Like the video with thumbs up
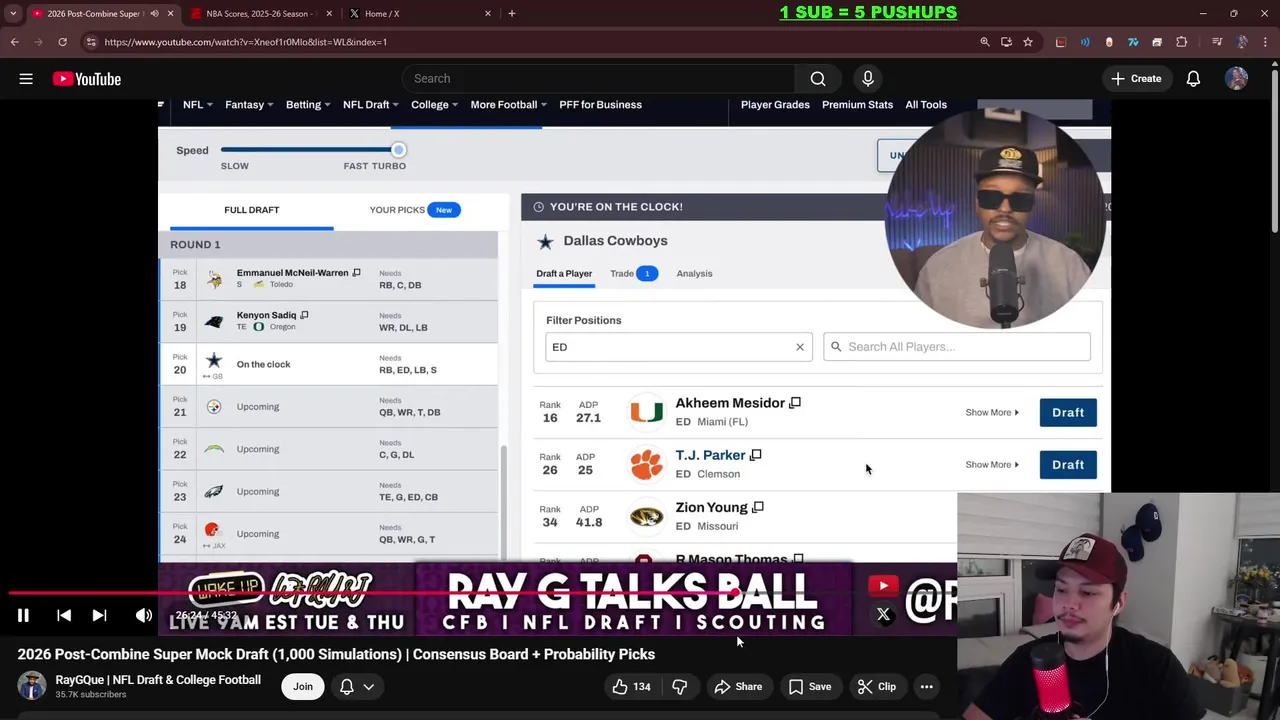 click(x=631, y=687)
